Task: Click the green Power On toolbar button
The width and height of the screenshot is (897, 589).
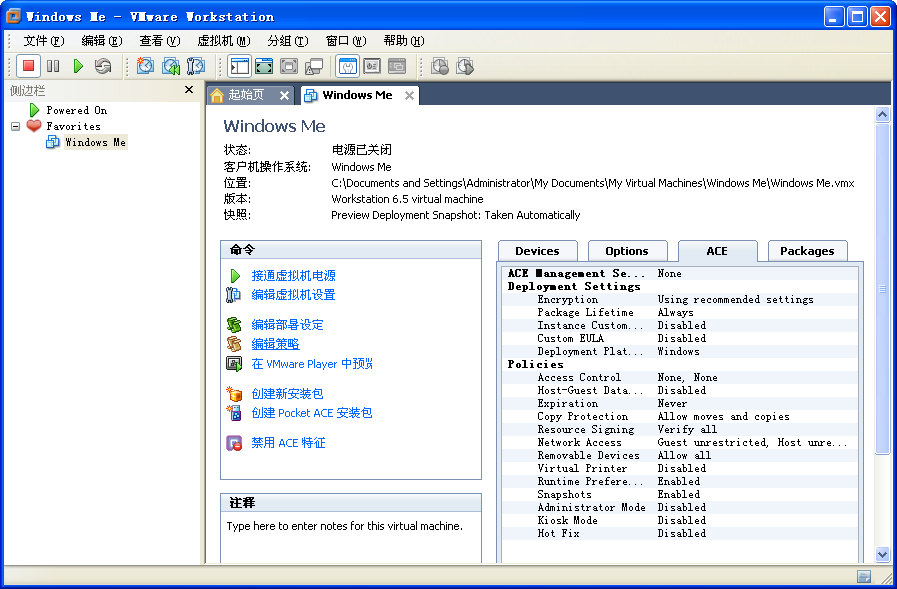Action: (x=78, y=66)
